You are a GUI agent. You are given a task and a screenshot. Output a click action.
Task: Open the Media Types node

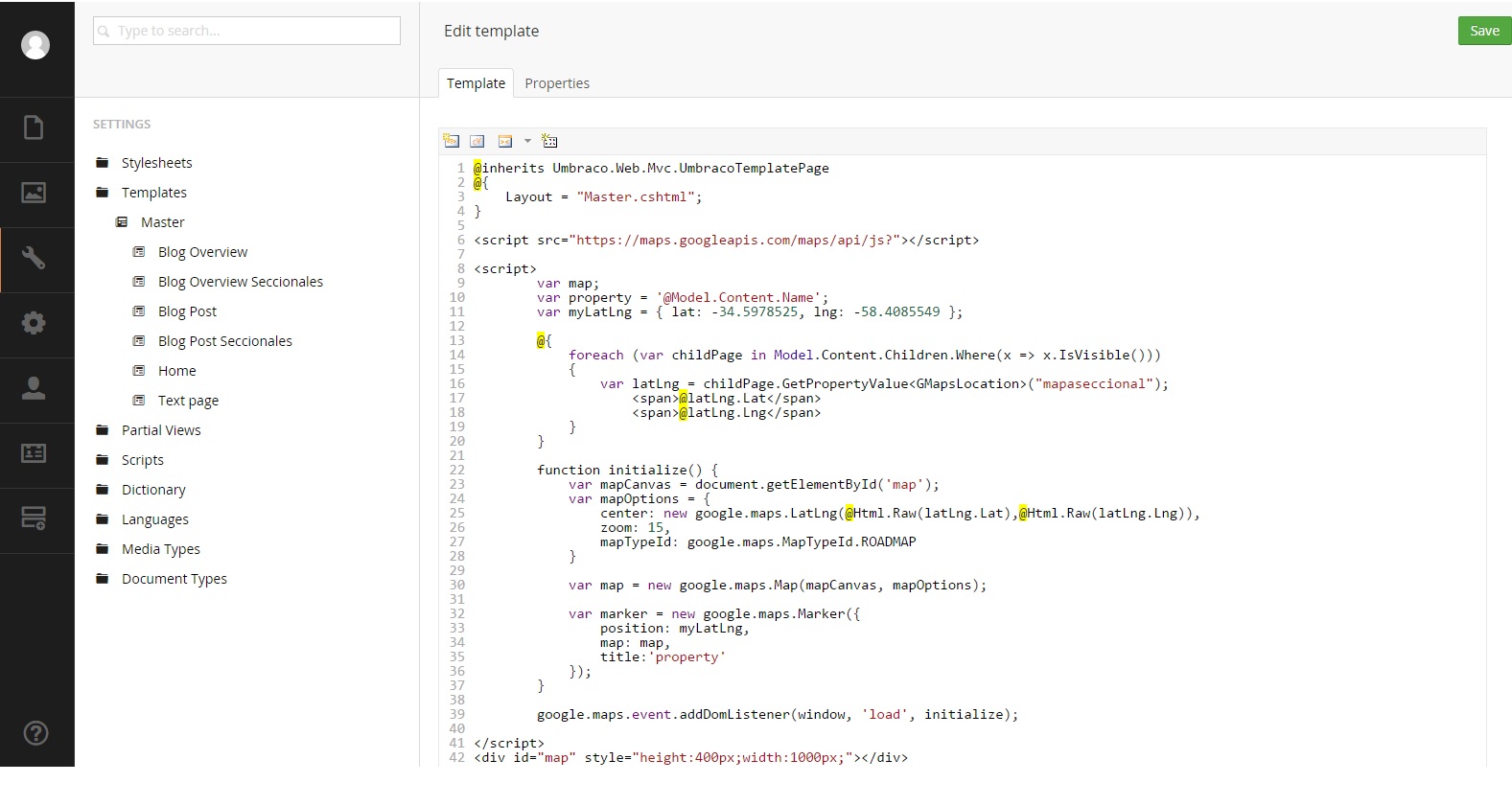click(x=161, y=549)
